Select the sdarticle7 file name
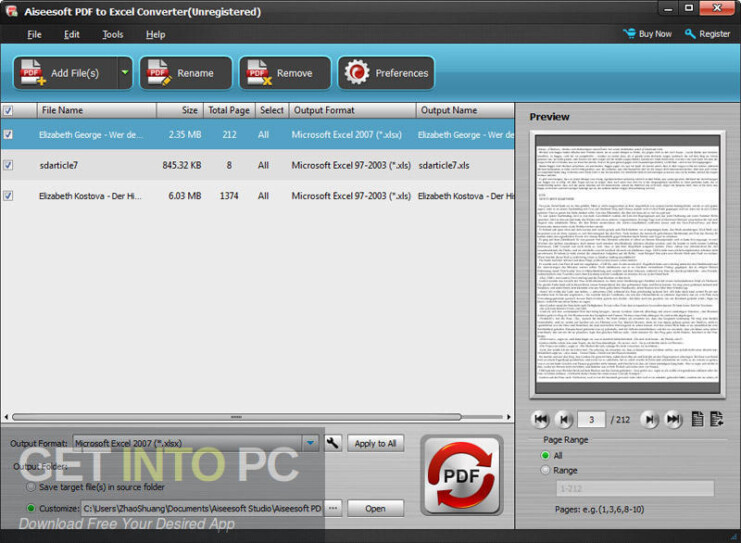 click(59, 165)
